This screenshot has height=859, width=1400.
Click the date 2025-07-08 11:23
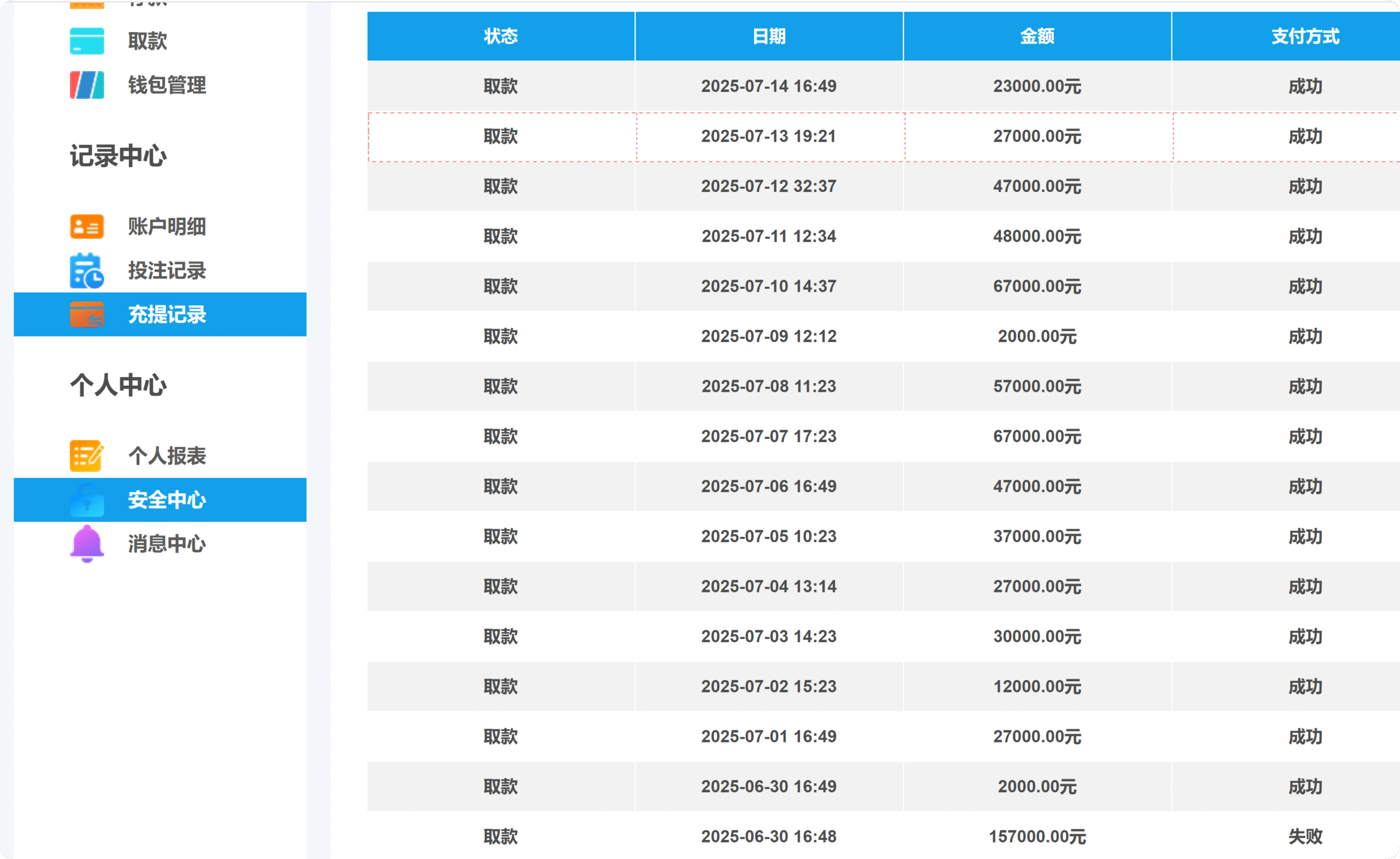pyautogui.click(x=769, y=387)
